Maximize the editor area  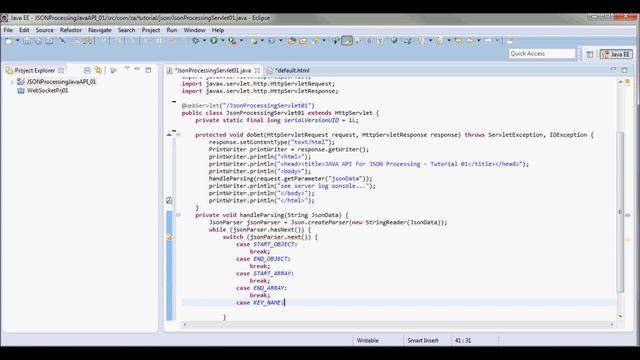pos(624,70)
